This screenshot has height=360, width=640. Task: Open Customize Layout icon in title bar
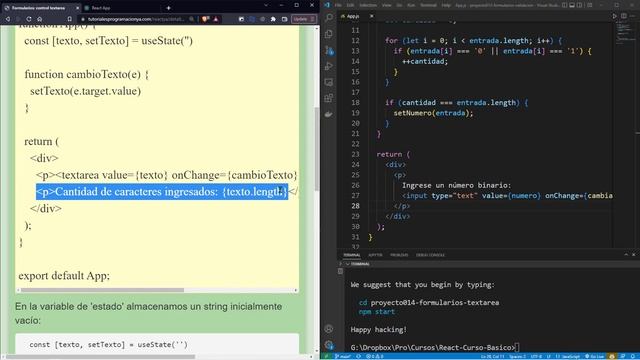click(x=590, y=5)
